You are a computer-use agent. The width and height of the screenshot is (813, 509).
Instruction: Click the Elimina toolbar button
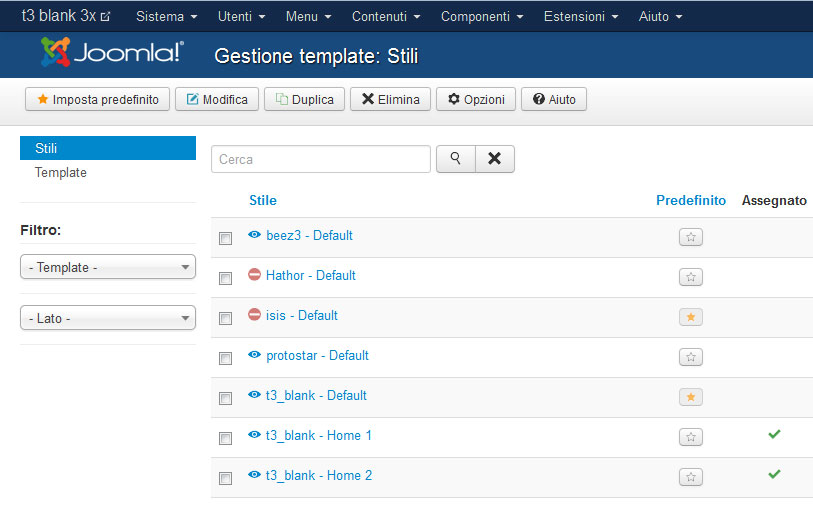(x=390, y=99)
